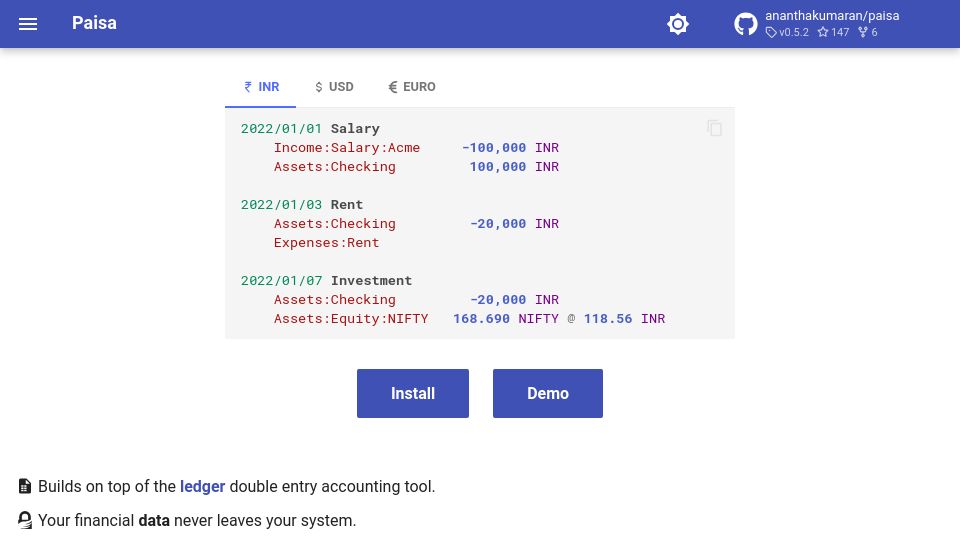
Task: Open the ananthakumaran/paisa repository link
Action: coord(832,16)
